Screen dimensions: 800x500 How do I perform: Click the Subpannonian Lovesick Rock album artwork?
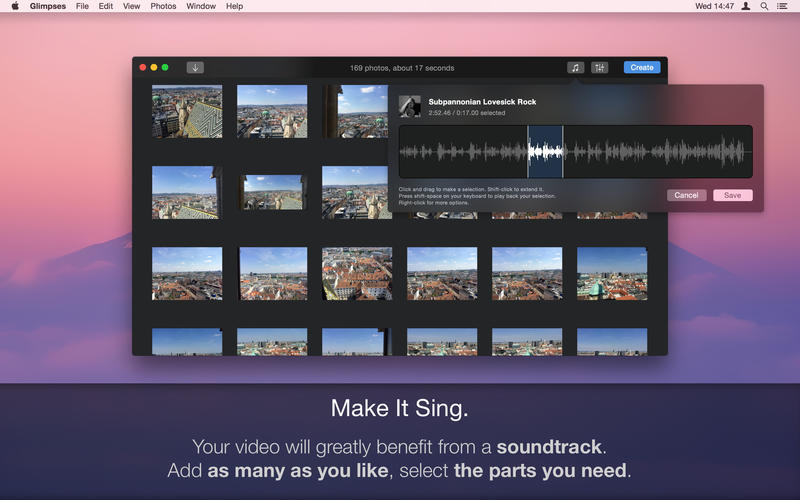pos(410,107)
